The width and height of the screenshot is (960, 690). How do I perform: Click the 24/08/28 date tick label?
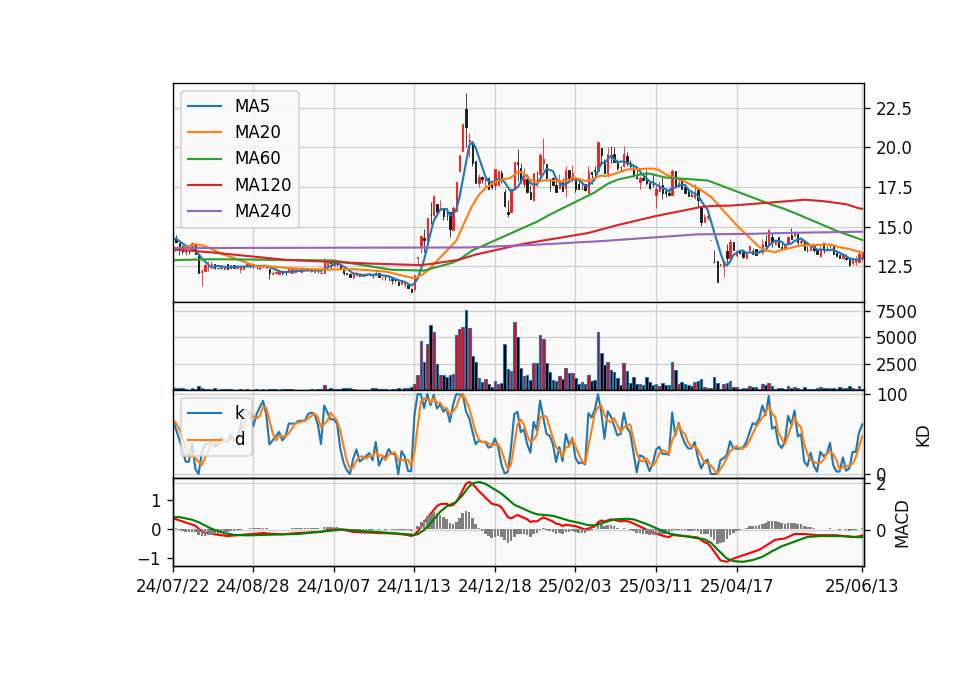[x=253, y=586]
